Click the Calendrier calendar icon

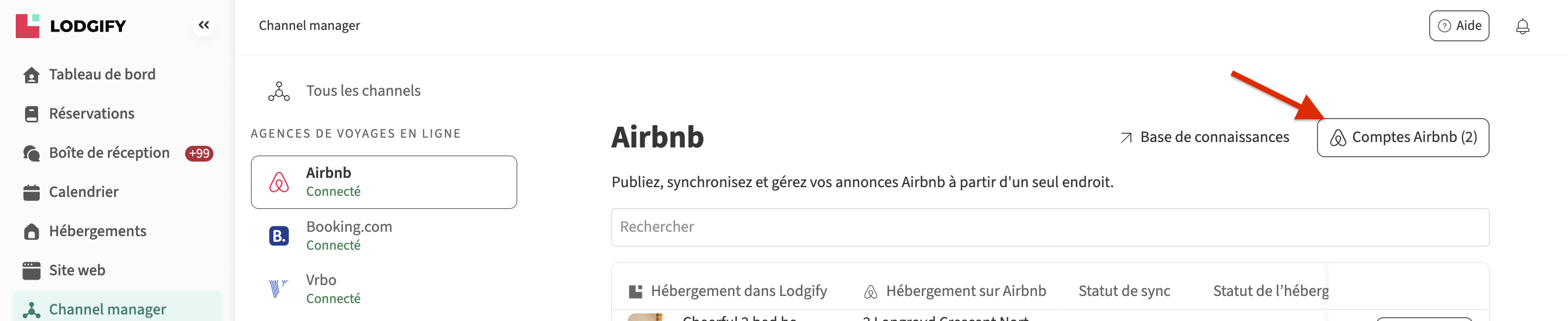31,192
